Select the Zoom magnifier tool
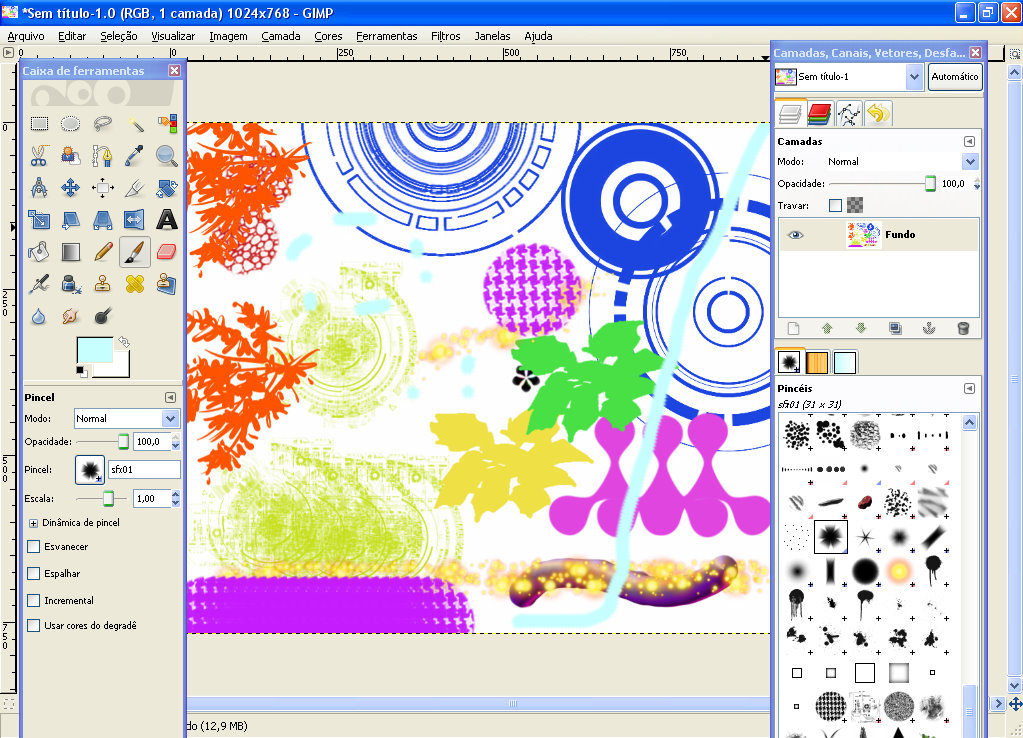 click(x=167, y=155)
